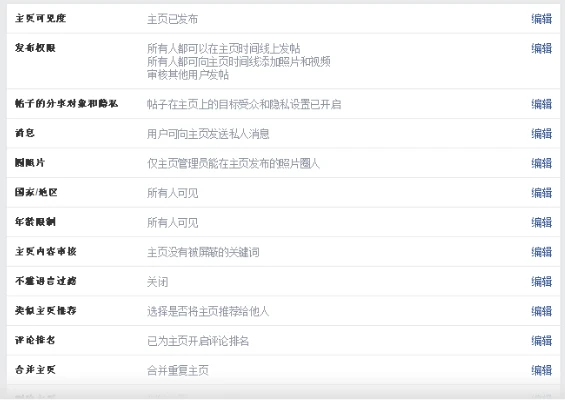Click 帖子在主页上的目标受众和隐私设置已开启 text
This screenshot has width=565, height=400.
pyautogui.click(x=244, y=105)
